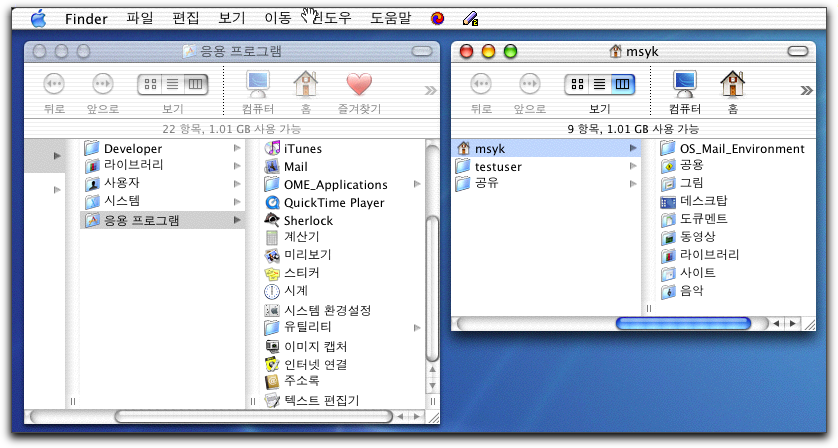Expand the OME_Applications folder arrow
This screenshot has height=448, width=838.
click(x=418, y=185)
